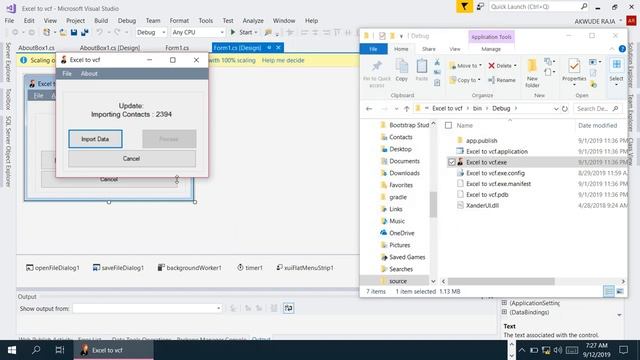Image resolution: width=640 pixels, height=360 pixels.
Task: Toggle the select-all checkbox beside Name column
Action: 448,125
